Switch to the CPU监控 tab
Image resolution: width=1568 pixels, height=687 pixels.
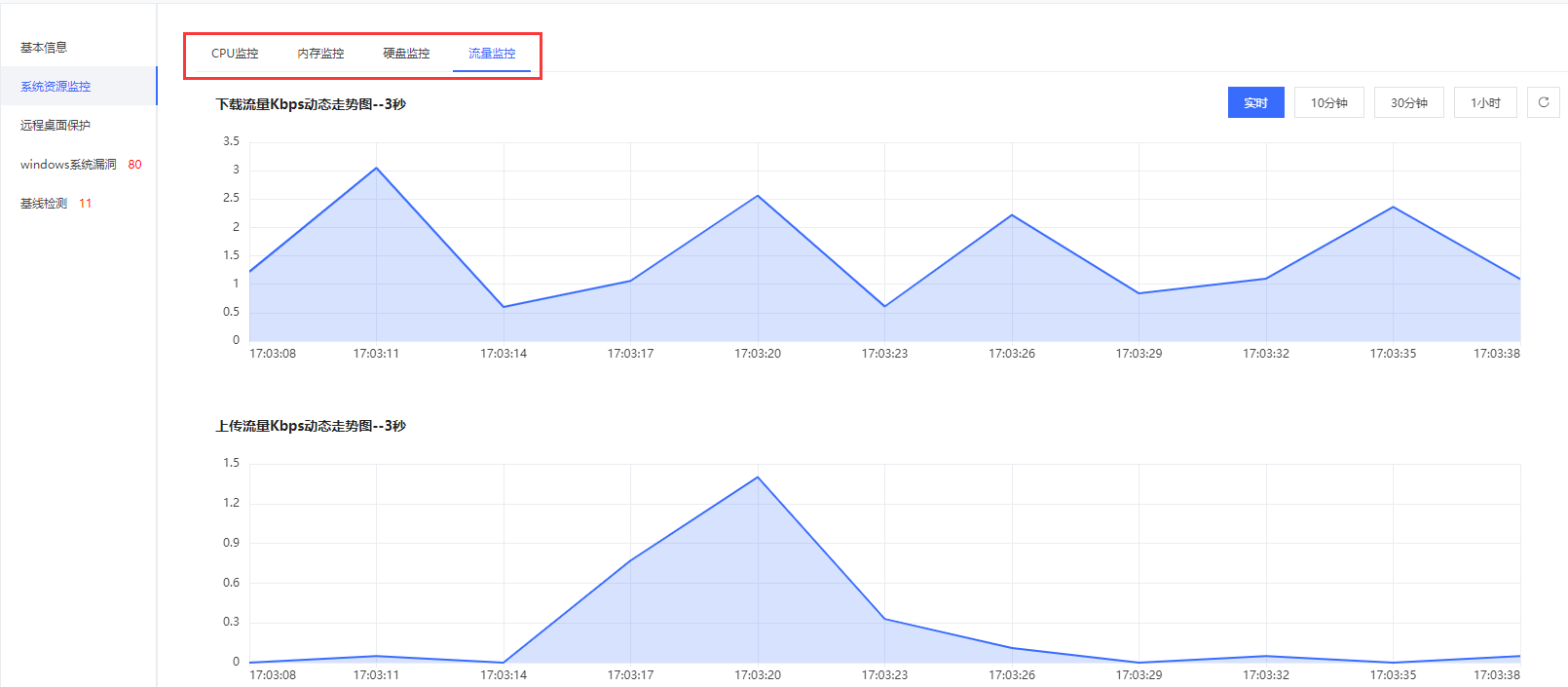[235, 54]
